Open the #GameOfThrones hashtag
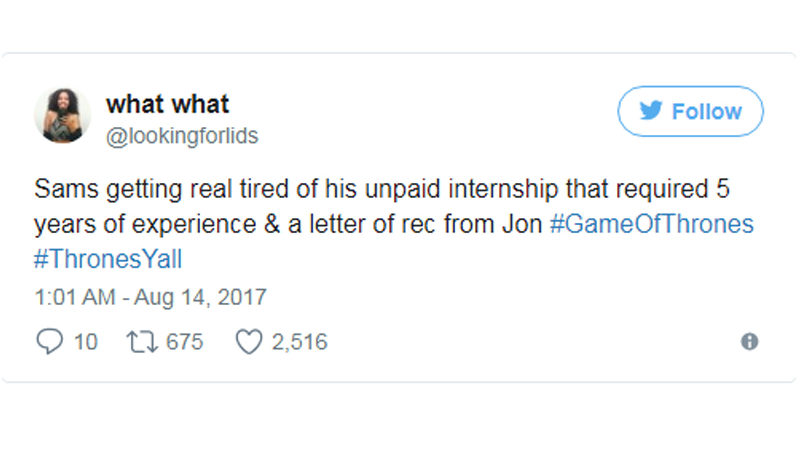800x450 pixels. click(652, 225)
